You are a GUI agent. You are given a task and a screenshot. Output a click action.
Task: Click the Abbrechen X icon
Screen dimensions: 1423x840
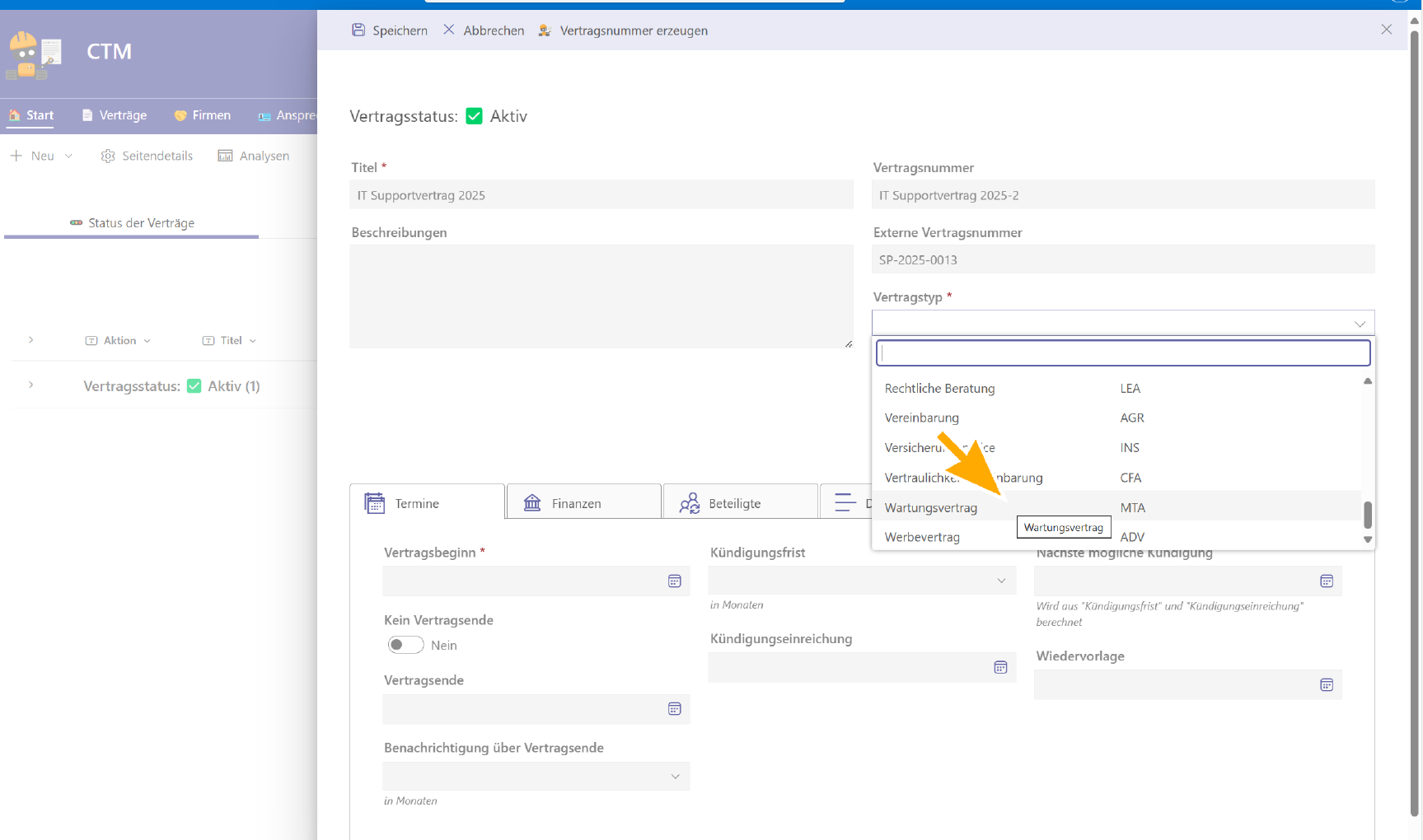pyautogui.click(x=449, y=30)
